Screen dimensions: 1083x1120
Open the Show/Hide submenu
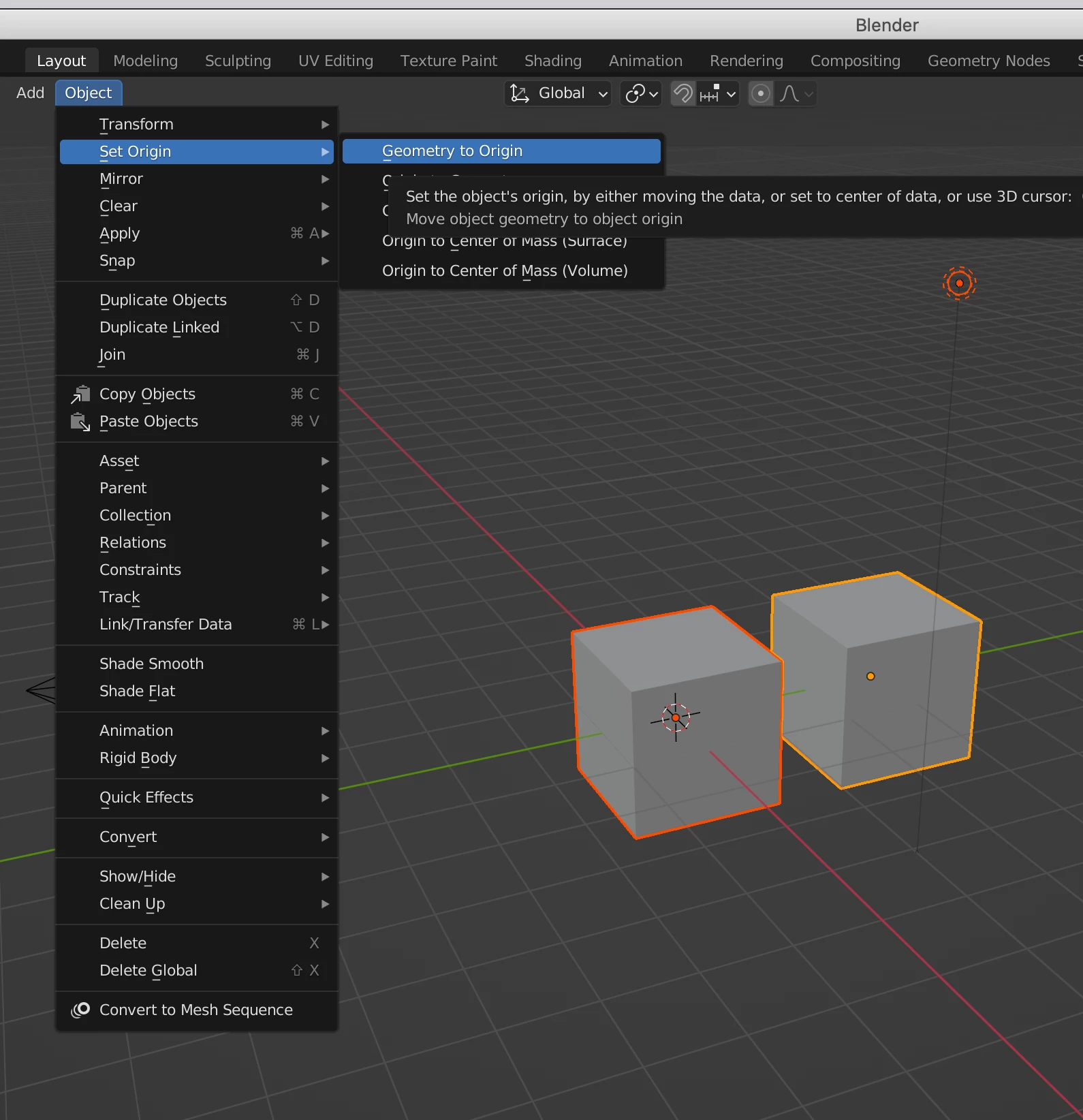(196, 877)
